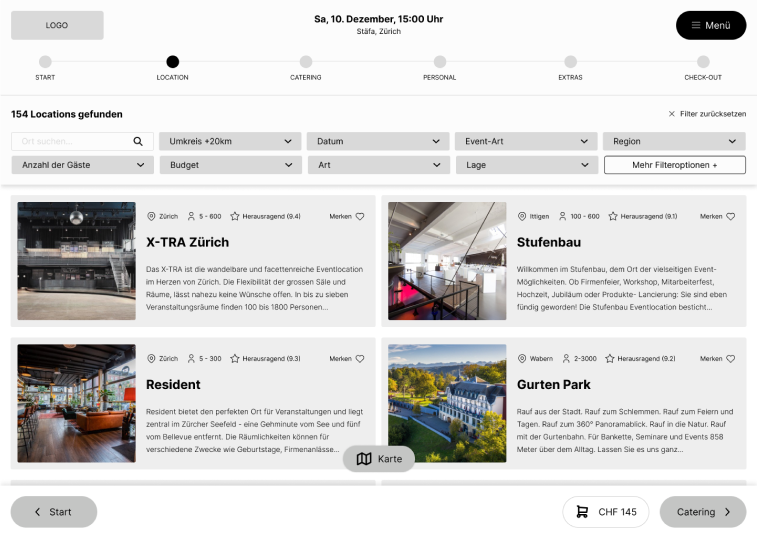Toggle Merken heart for X-TRA Zürich

point(360,216)
